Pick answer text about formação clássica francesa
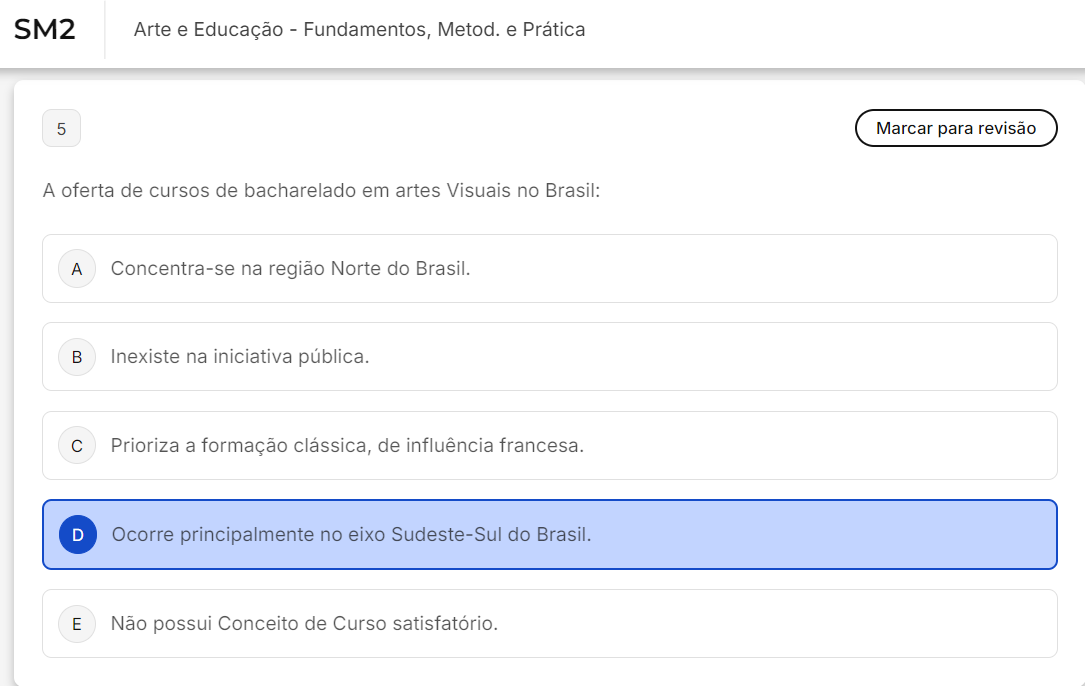Image resolution: width=1085 pixels, height=686 pixels. (347, 445)
